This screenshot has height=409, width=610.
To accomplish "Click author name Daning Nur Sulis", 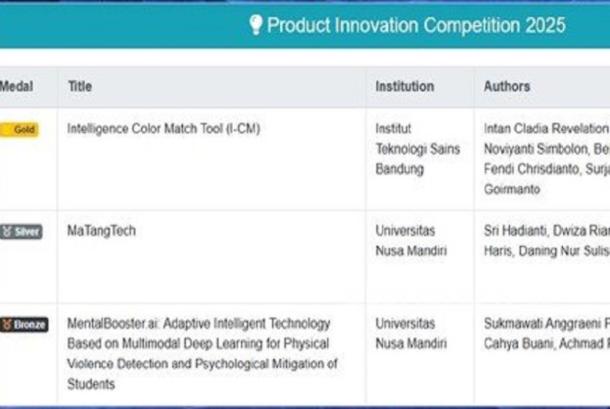I will coord(563,250).
